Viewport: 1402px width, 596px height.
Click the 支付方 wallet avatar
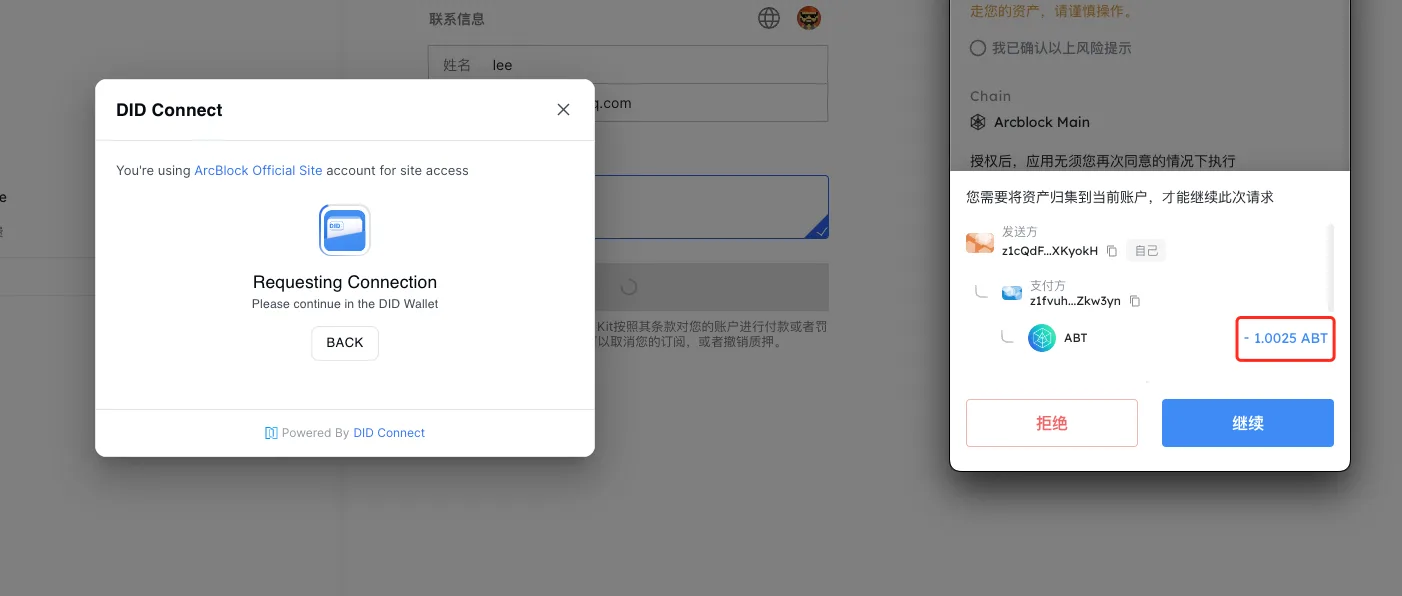pos(1012,293)
